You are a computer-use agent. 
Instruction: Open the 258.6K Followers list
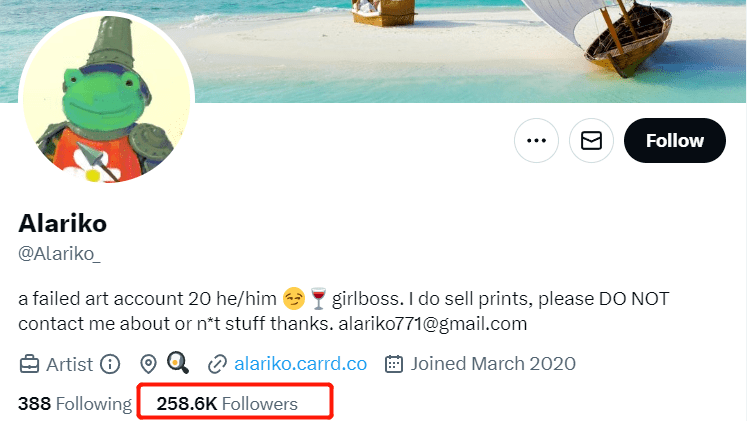click(x=227, y=404)
